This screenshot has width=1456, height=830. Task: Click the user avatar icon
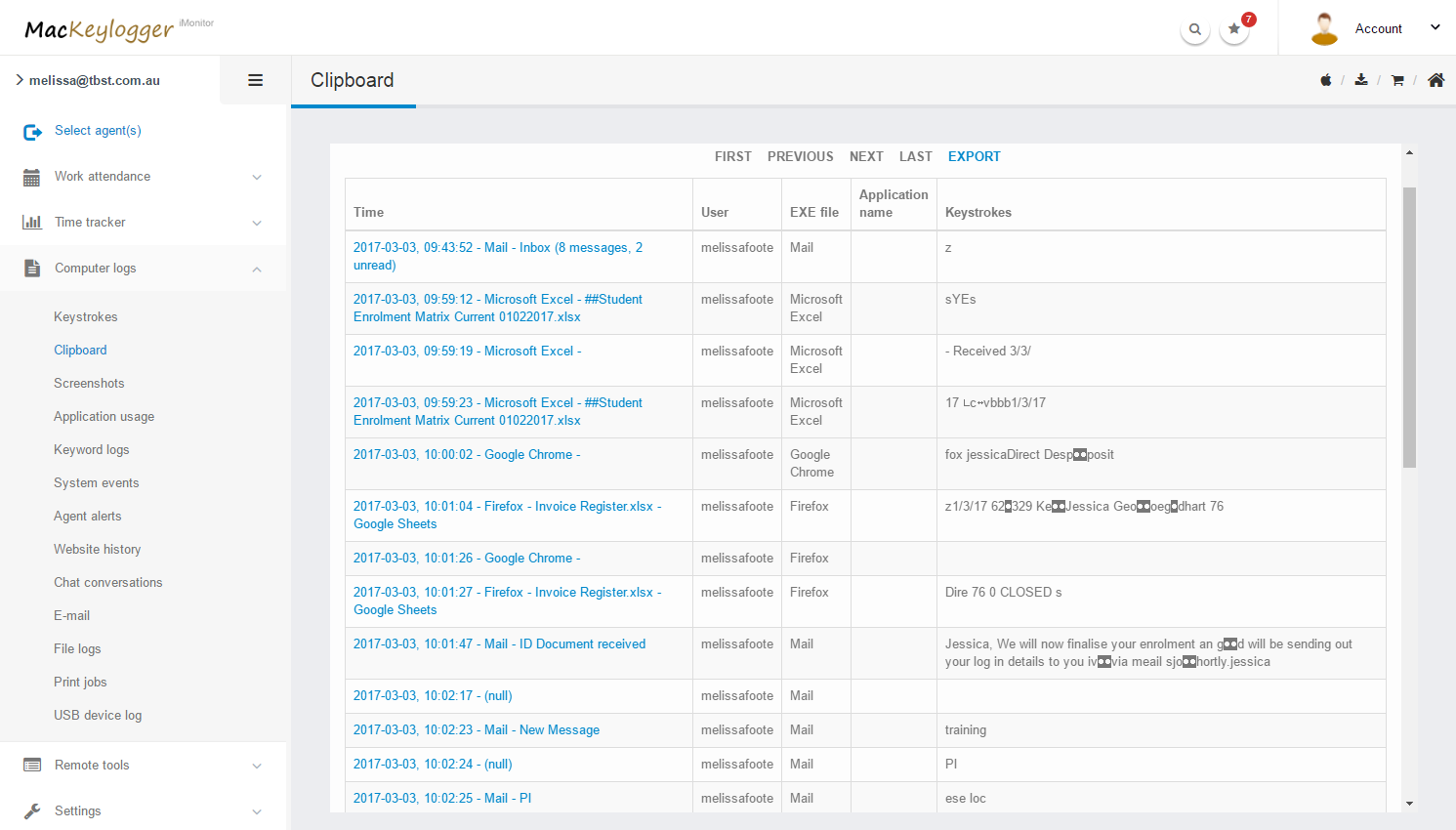click(1324, 29)
